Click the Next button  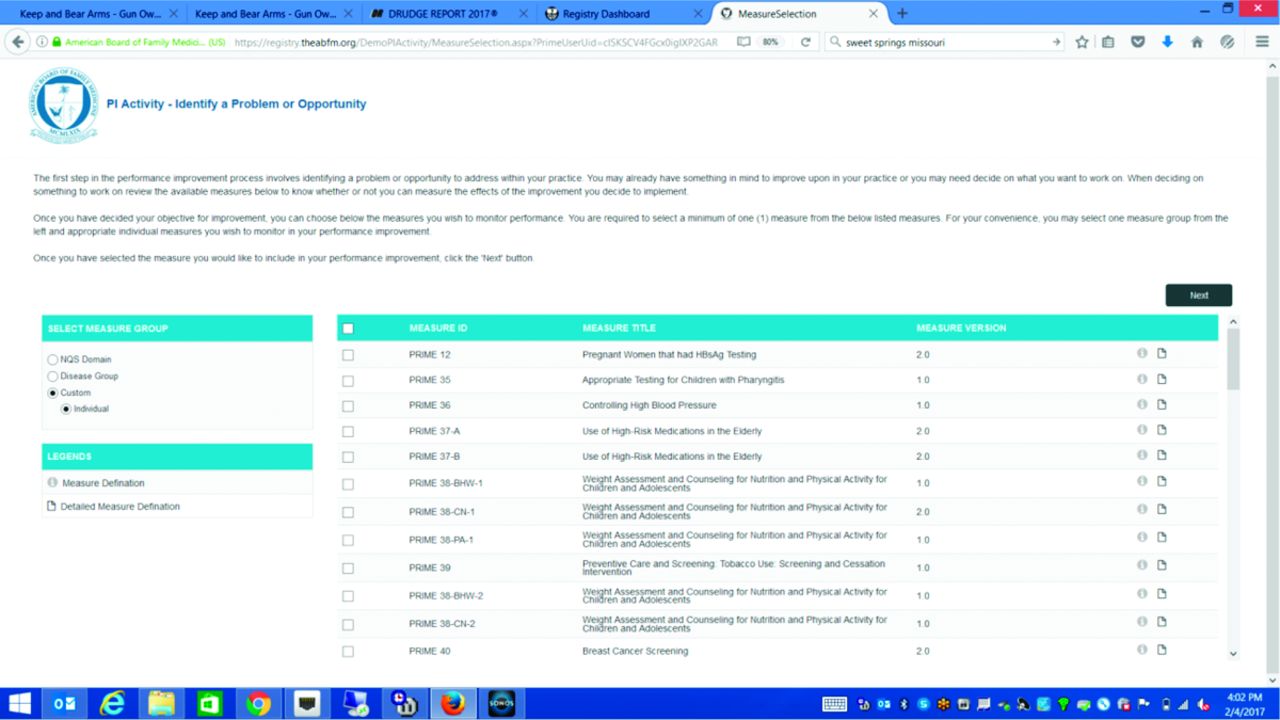pos(1198,295)
